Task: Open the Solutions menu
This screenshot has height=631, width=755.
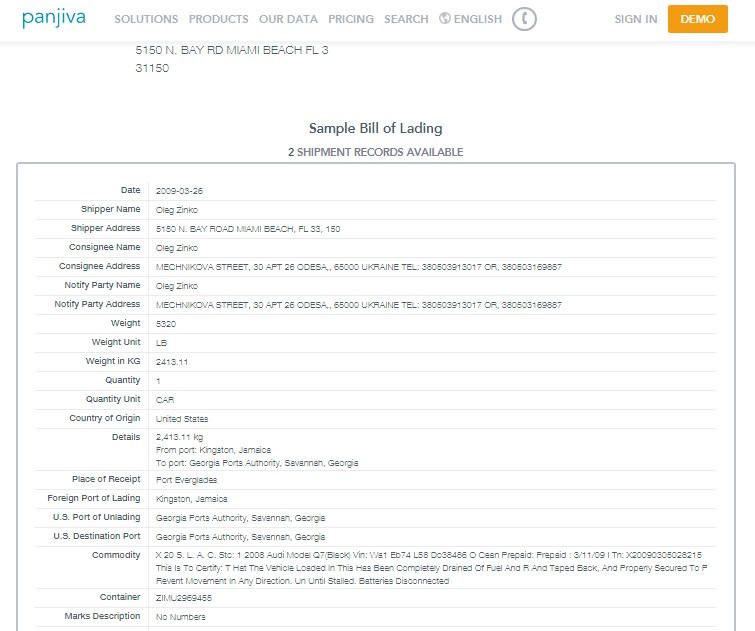Action: [146, 19]
